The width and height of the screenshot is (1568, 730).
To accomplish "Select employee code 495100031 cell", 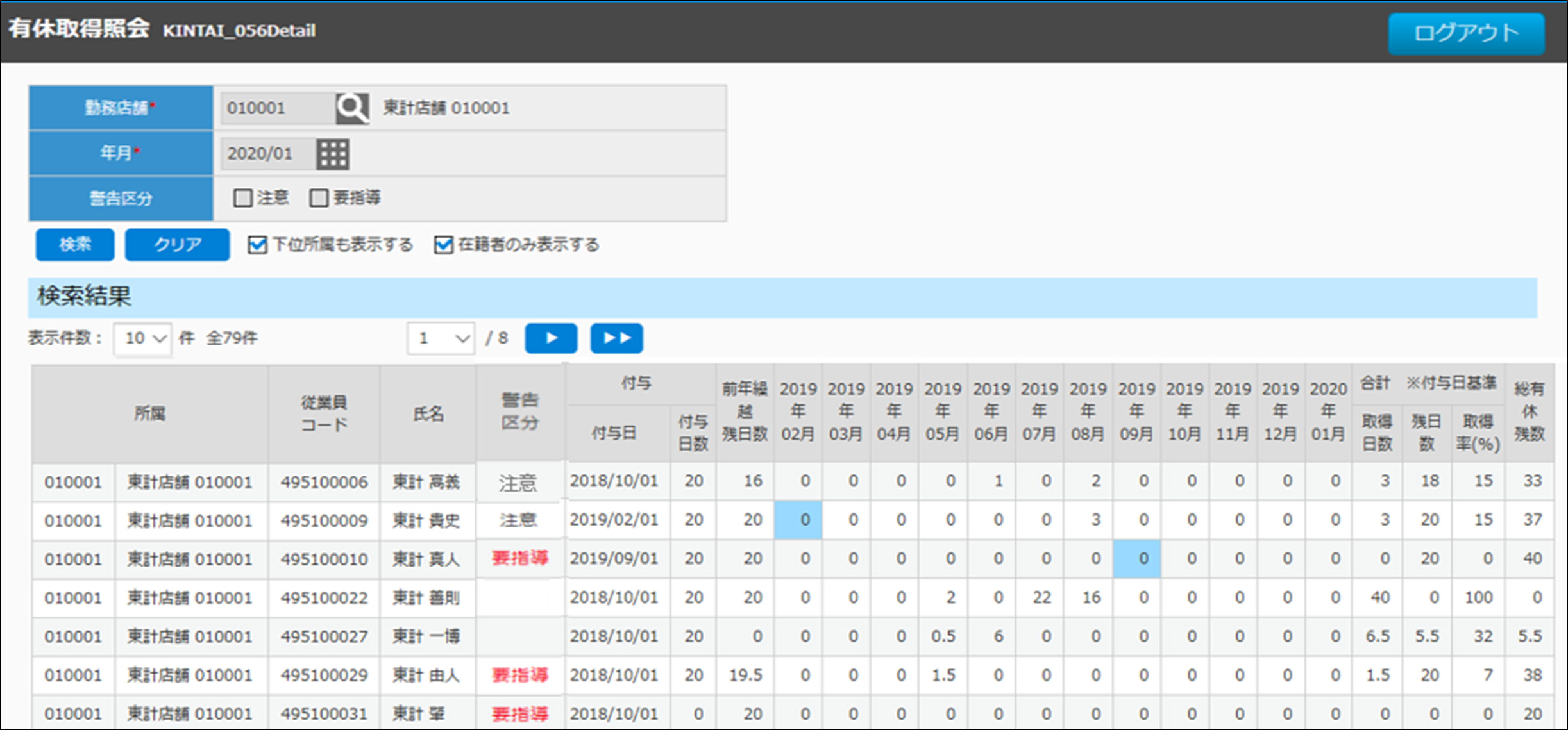I will (x=324, y=713).
